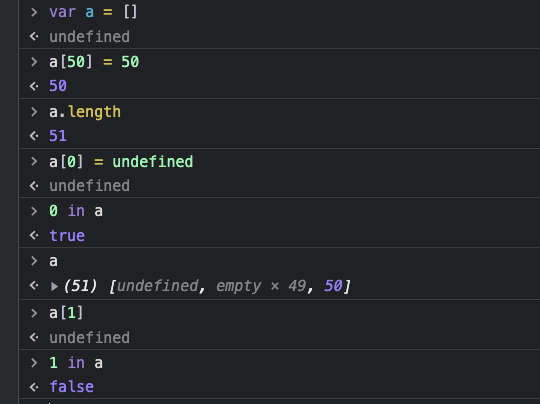Click the input chevron beside 'a[0] = undefined'

(34, 162)
